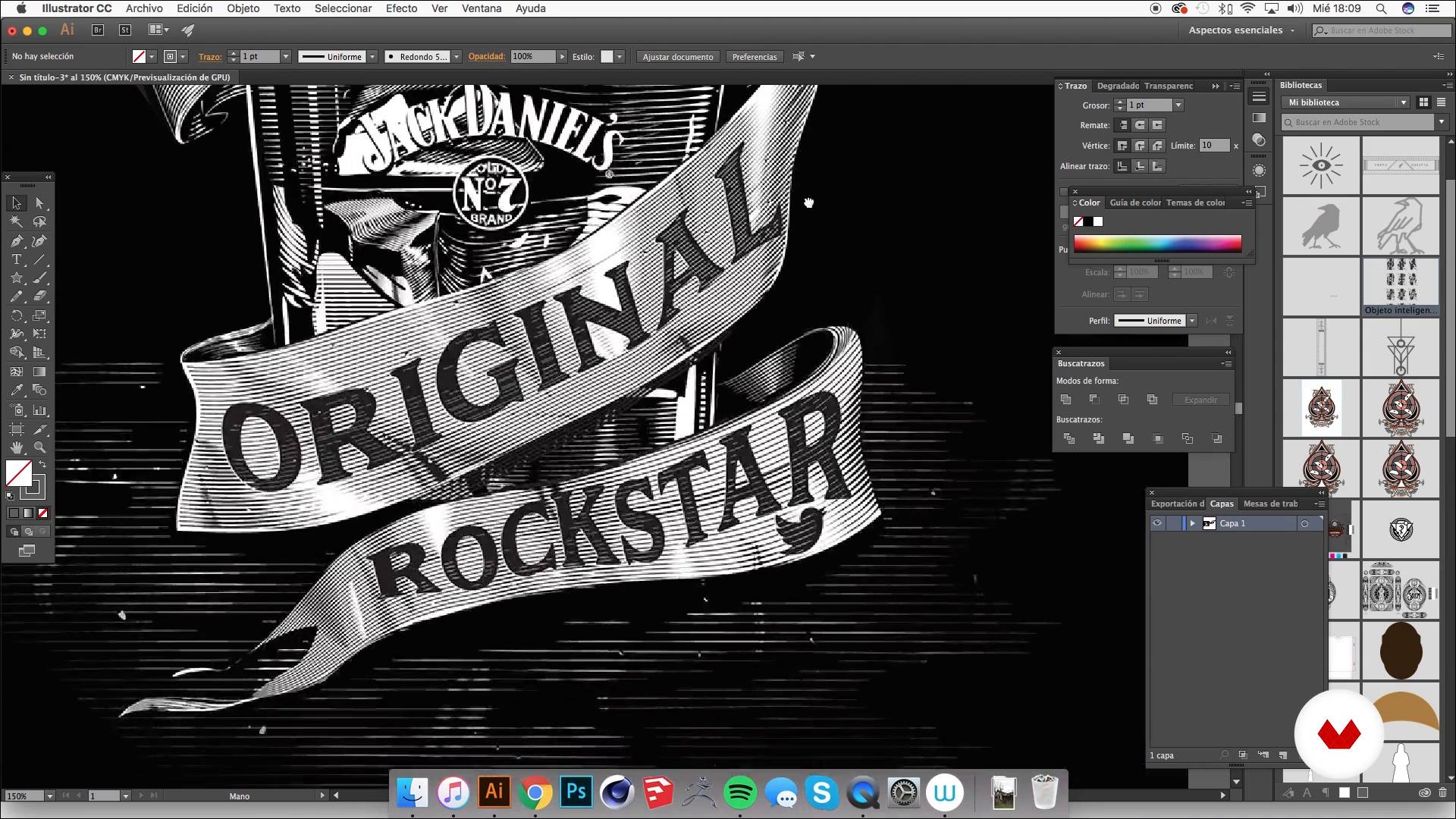Click Unite in Pathfinder shape modes
The width and height of the screenshot is (1456, 819).
tap(1065, 400)
